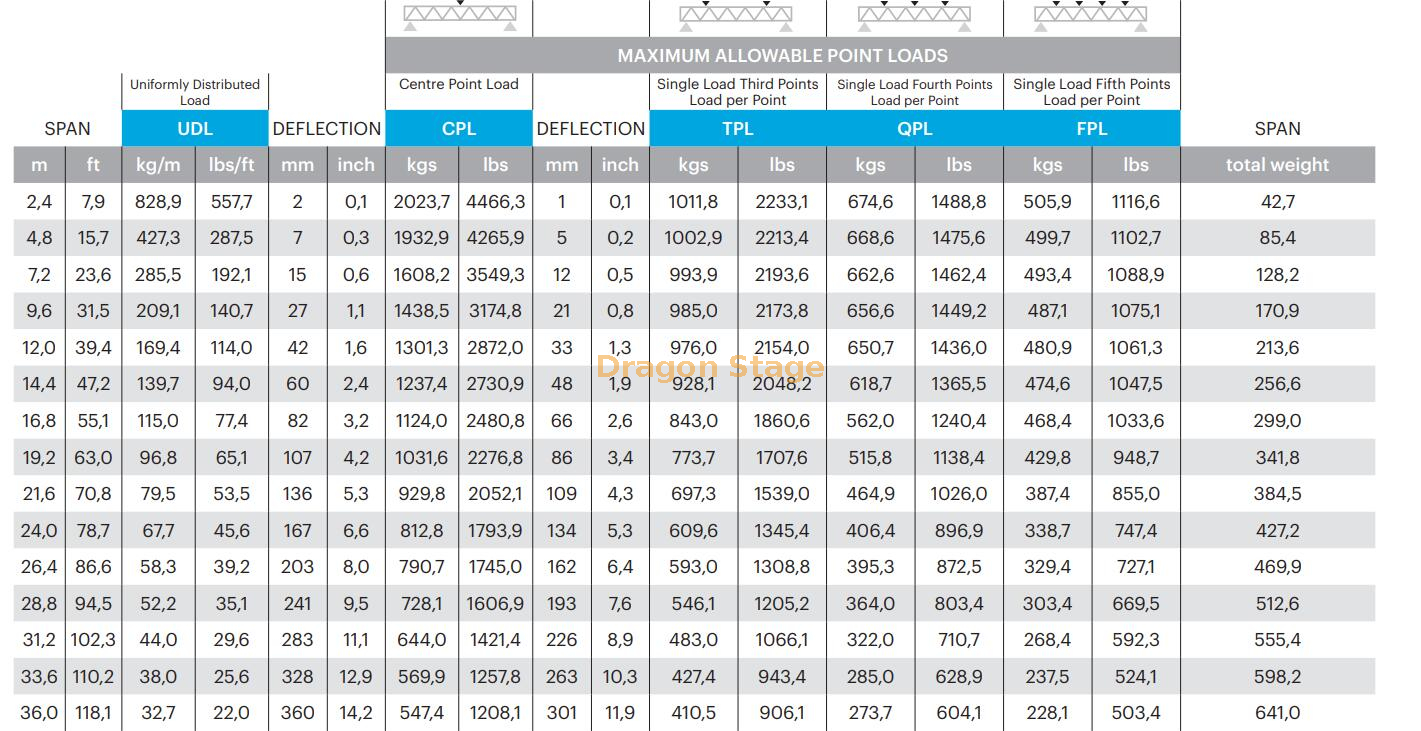Select the total weight value 170,9

pos(1278,311)
